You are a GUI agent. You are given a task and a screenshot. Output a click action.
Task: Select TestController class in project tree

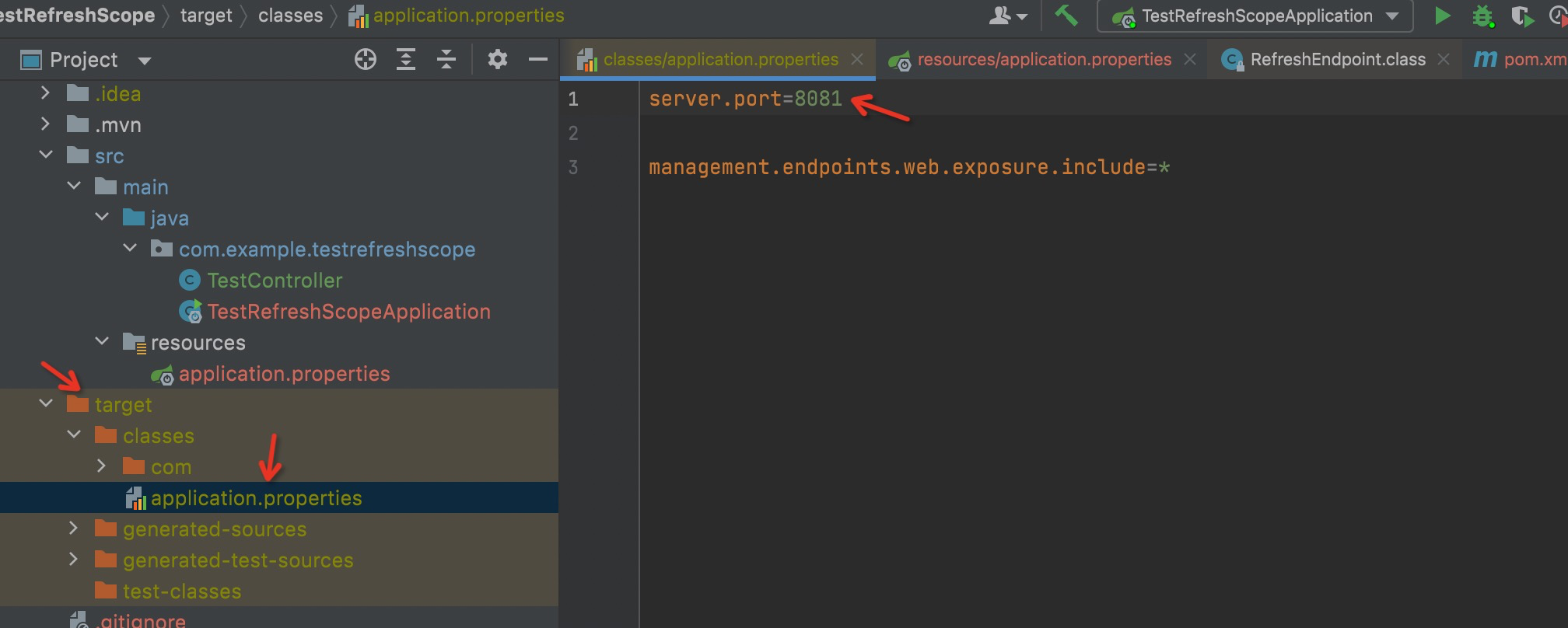point(275,281)
